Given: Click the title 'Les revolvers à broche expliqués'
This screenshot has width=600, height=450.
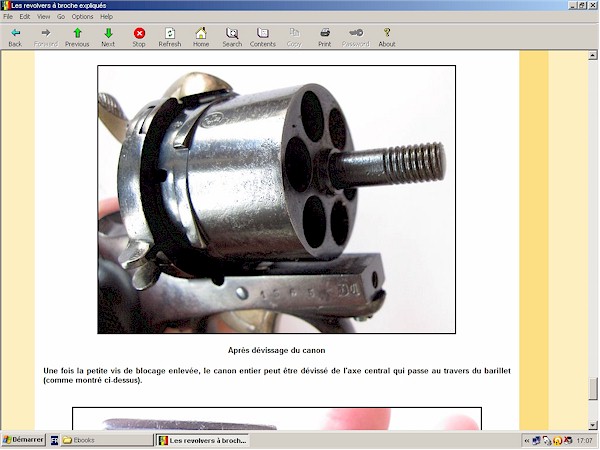Looking at the screenshot, I should (x=59, y=5).
